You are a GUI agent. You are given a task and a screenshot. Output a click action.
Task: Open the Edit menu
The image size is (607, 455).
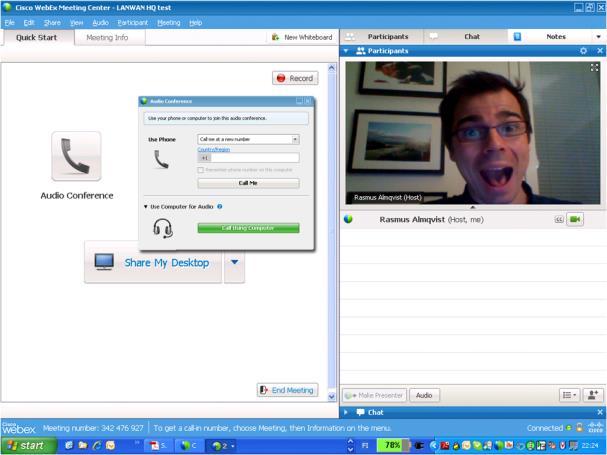click(x=29, y=23)
